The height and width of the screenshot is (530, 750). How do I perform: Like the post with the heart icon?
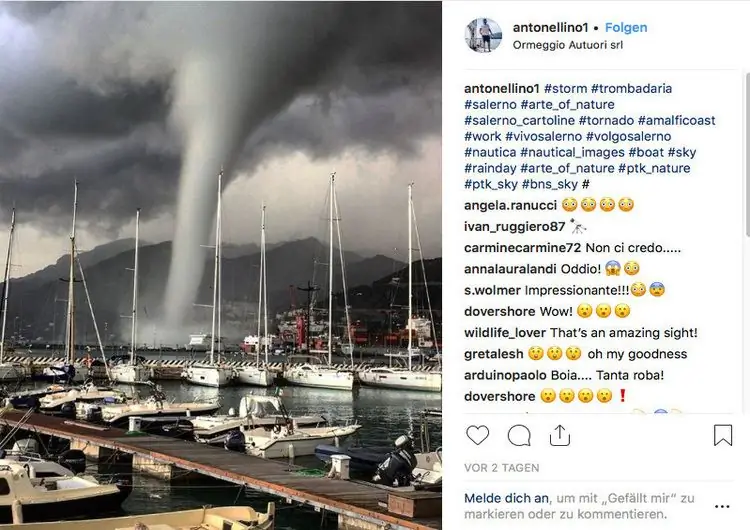click(x=477, y=435)
